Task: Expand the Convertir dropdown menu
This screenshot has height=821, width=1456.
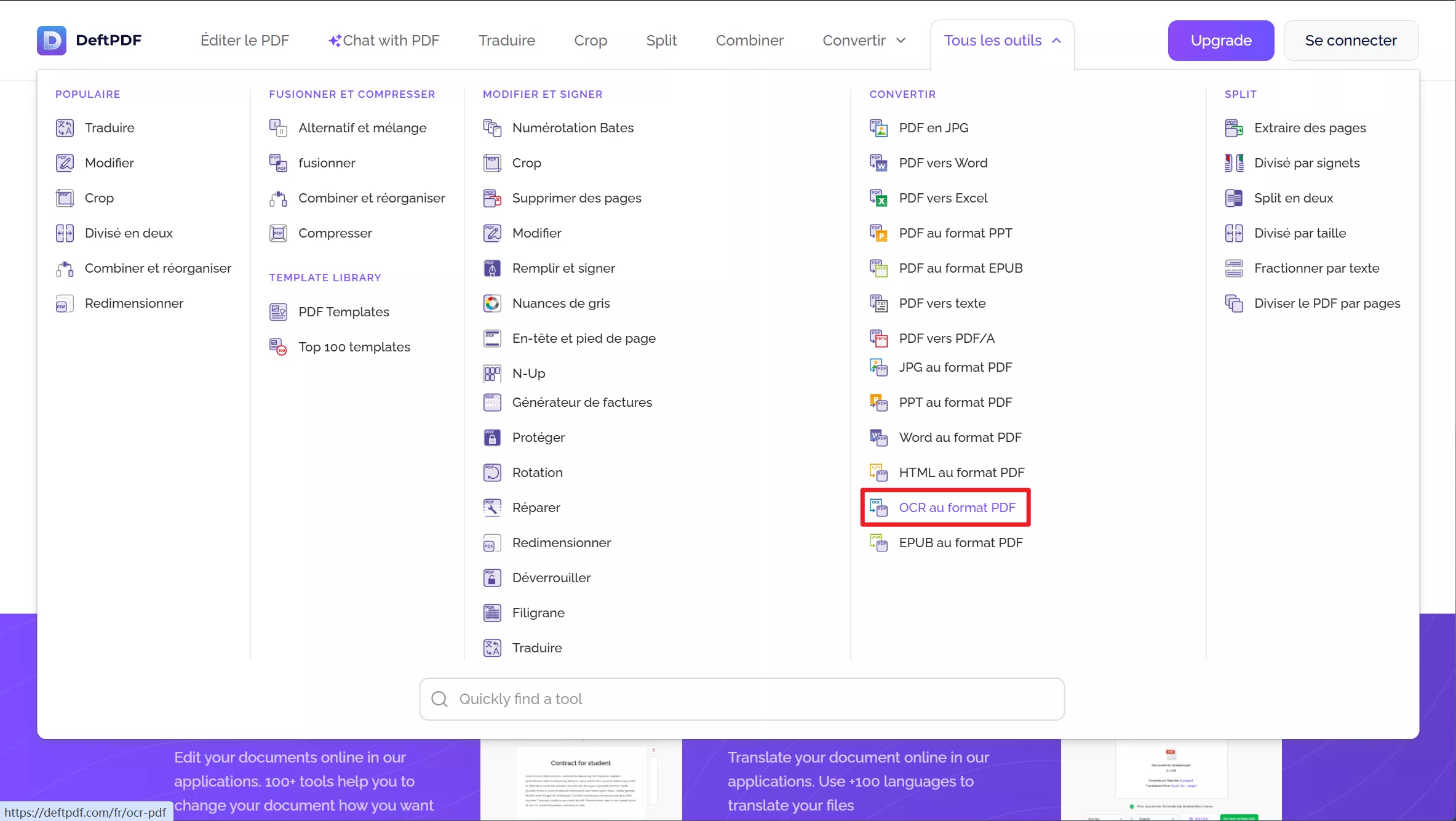Action: [x=864, y=41]
